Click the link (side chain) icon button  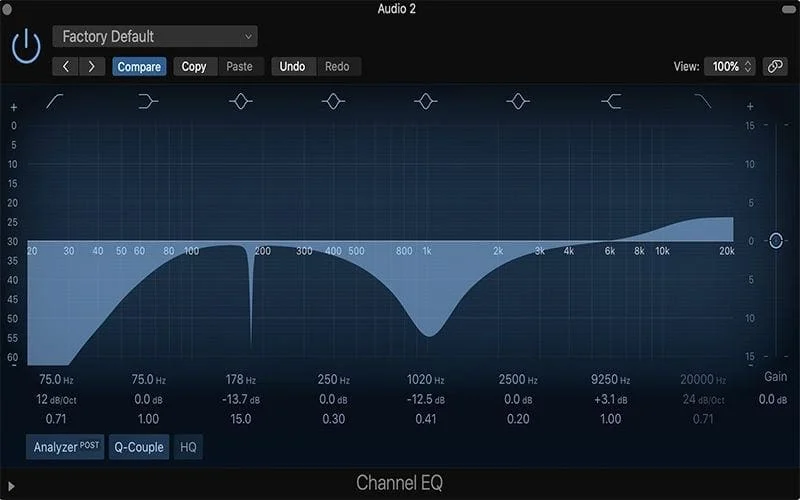[x=775, y=66]
